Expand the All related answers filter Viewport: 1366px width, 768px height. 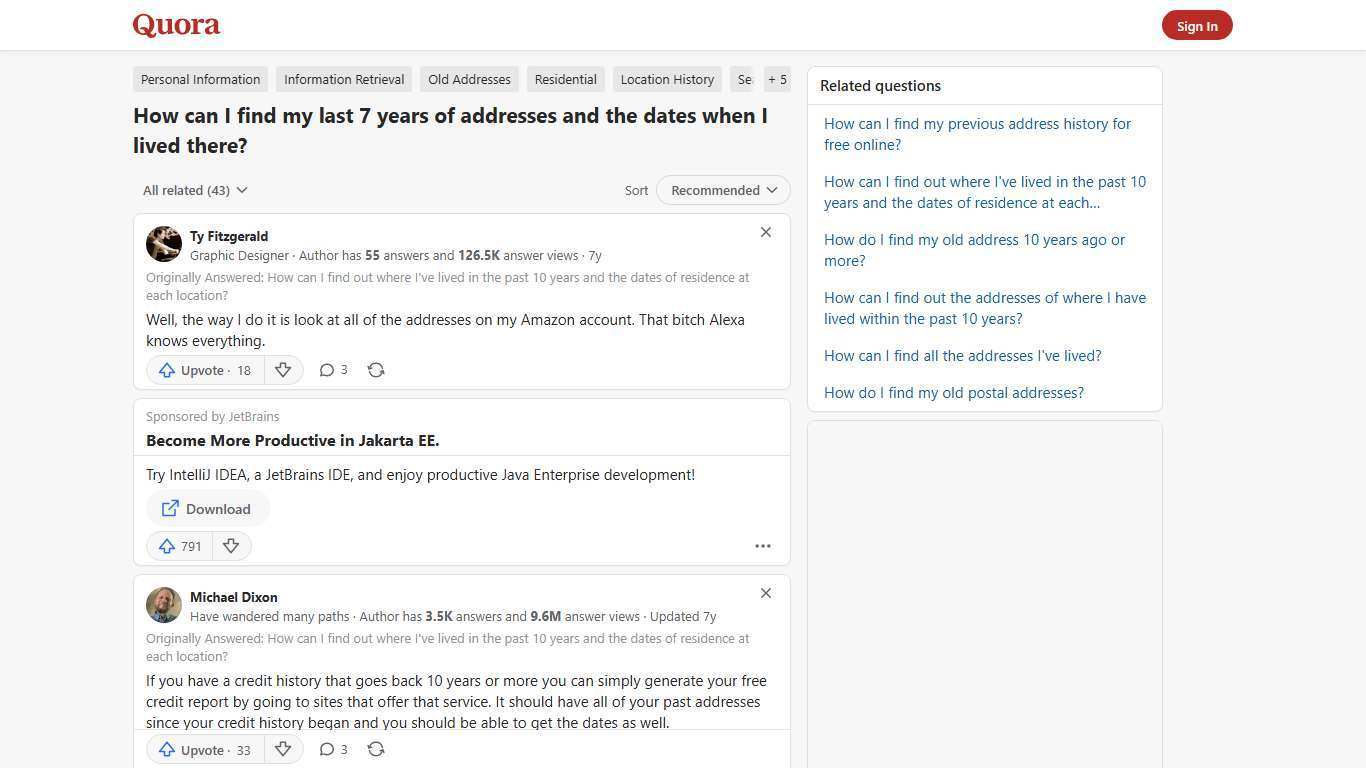click(x=194, y=190)
